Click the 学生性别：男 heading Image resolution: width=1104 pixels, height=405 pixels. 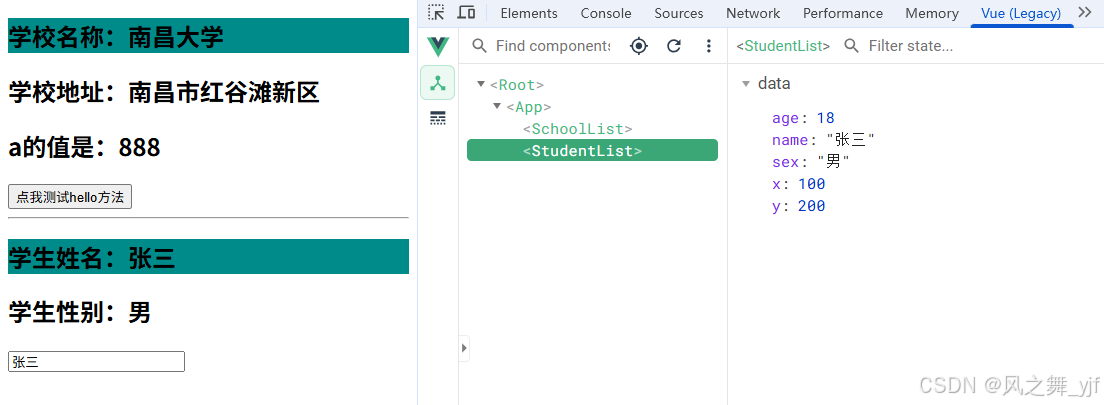tap(80, 312)
